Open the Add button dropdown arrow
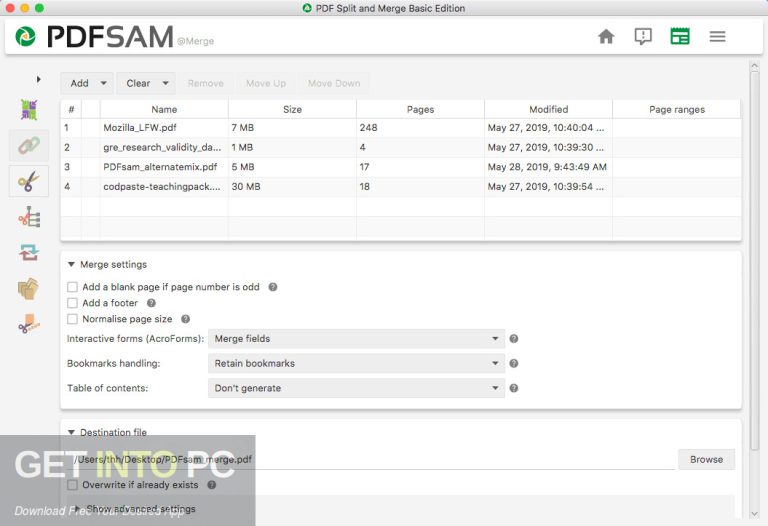The image size is (768, 526). coord(103,83)
